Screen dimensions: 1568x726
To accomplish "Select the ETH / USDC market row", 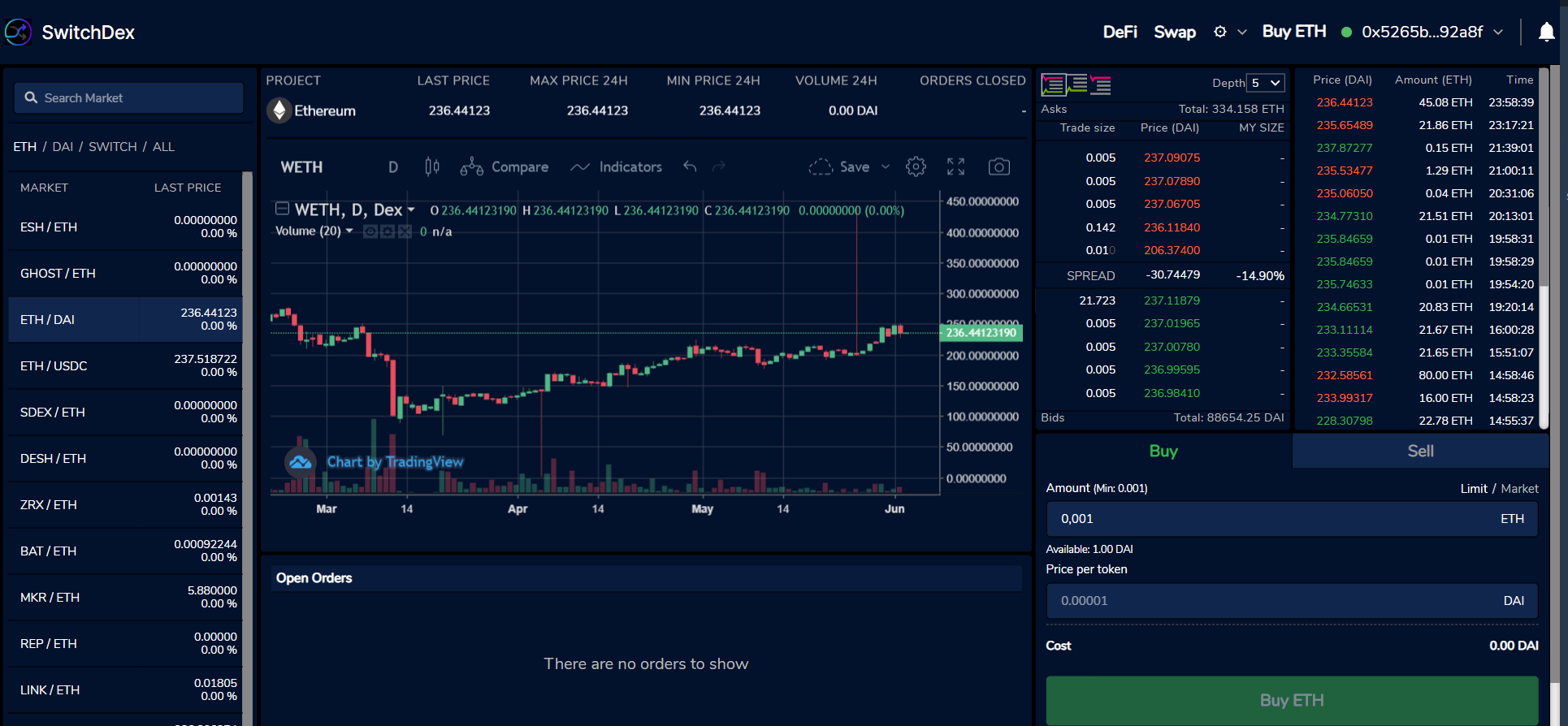I will point(126,365).
